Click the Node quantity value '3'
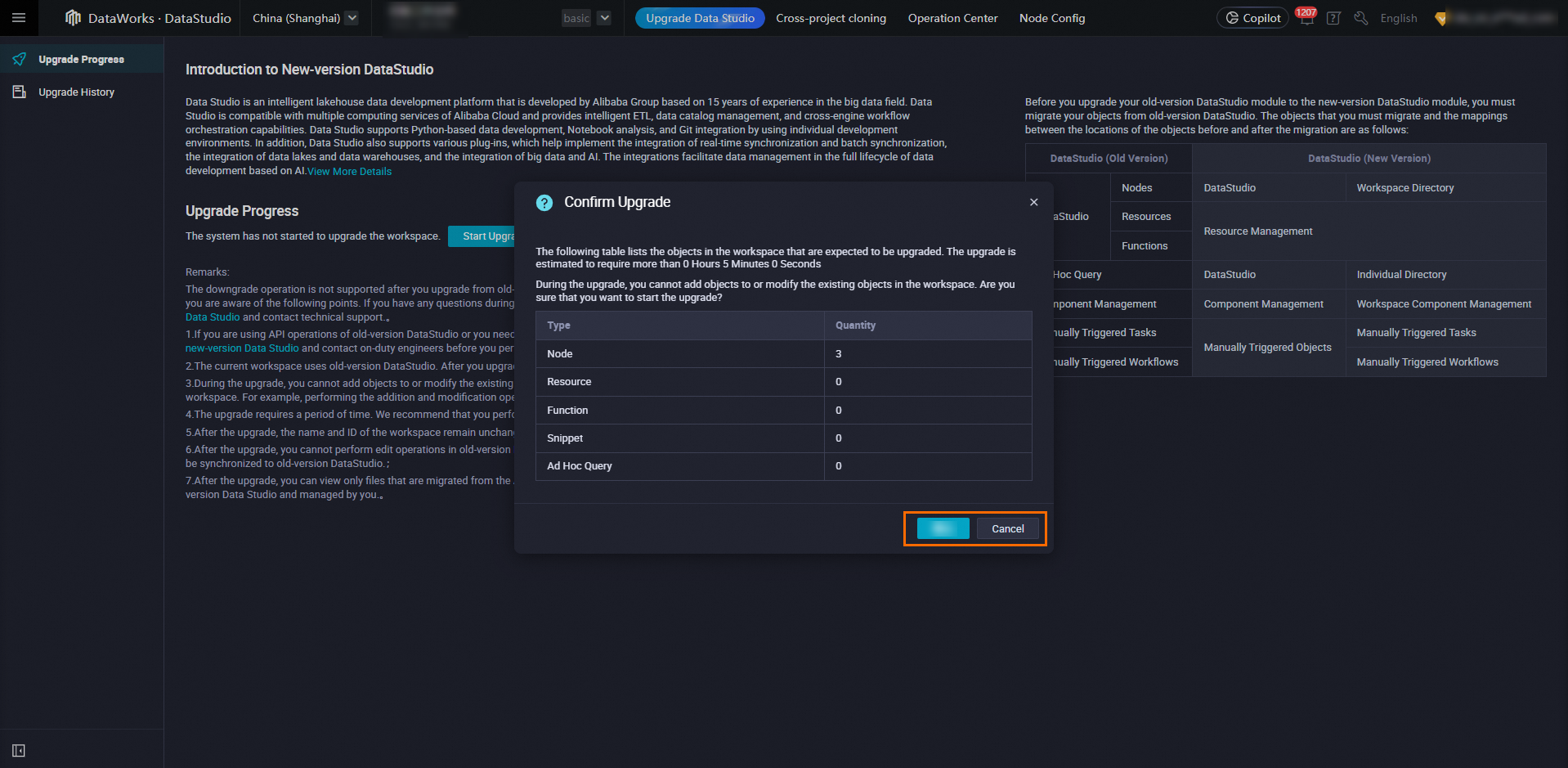 (x=839, y=354)
